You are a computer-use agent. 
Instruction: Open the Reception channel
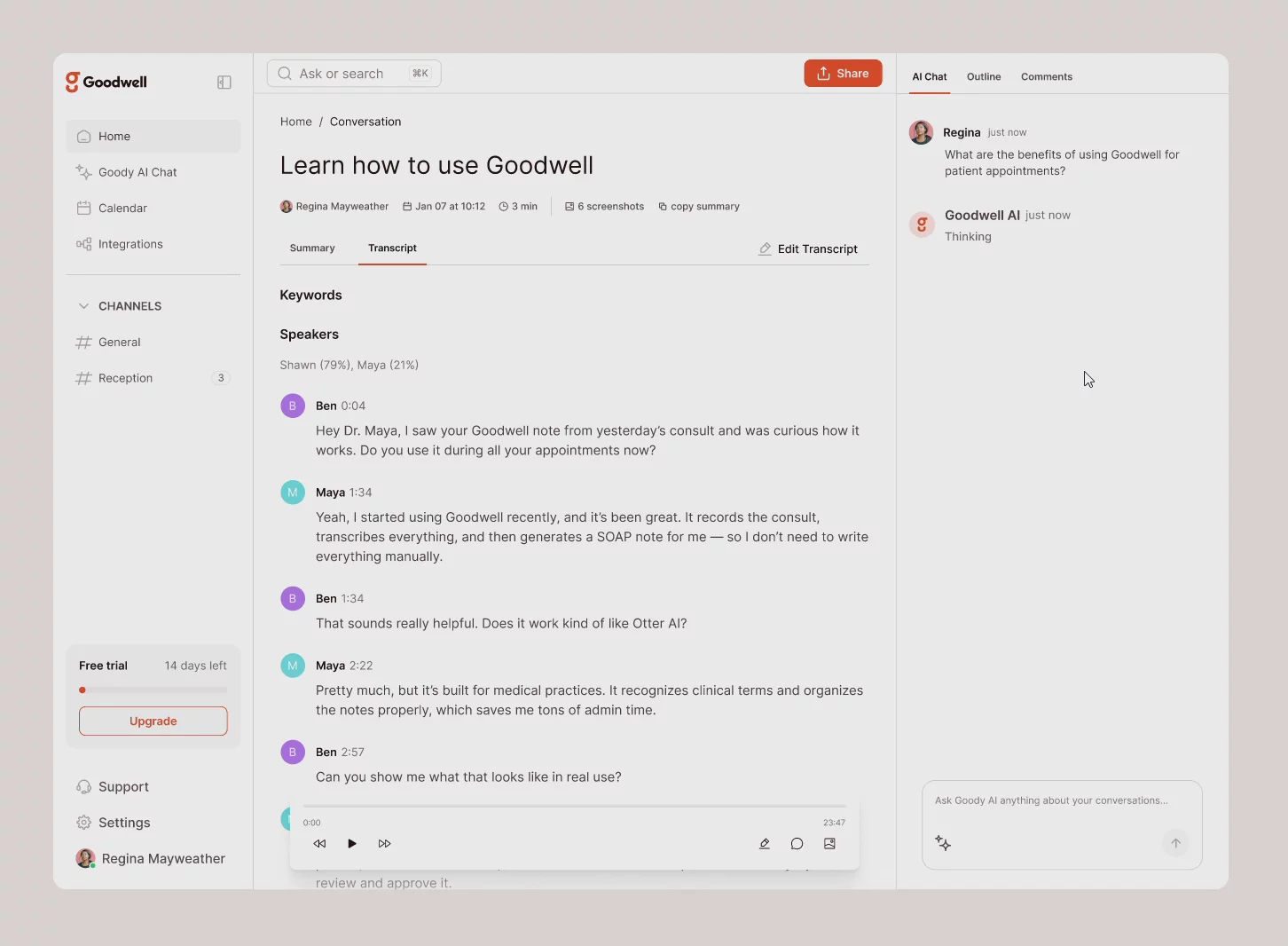(x=153, y=378)
